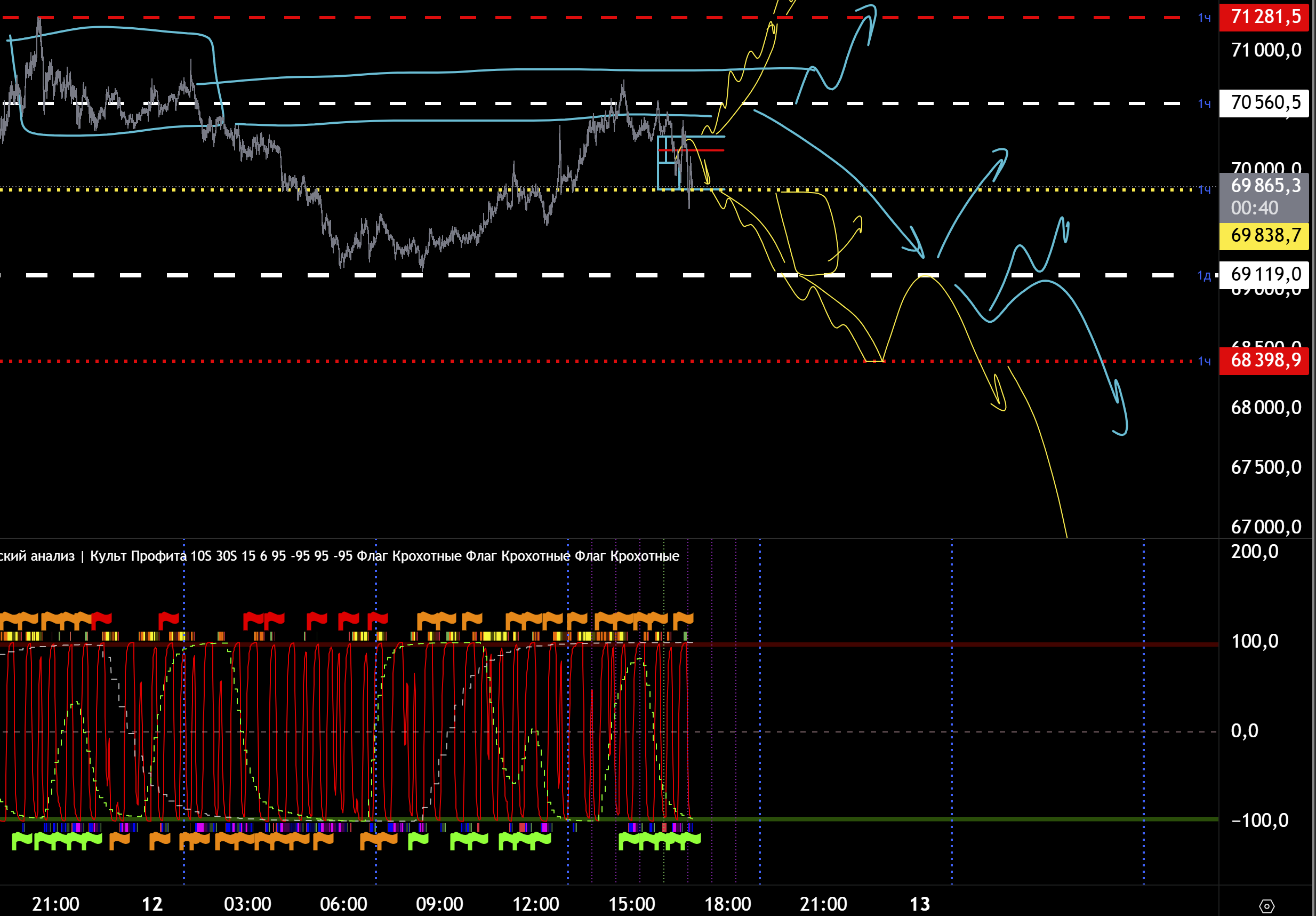Click the 12 date label on time axis

152,904
